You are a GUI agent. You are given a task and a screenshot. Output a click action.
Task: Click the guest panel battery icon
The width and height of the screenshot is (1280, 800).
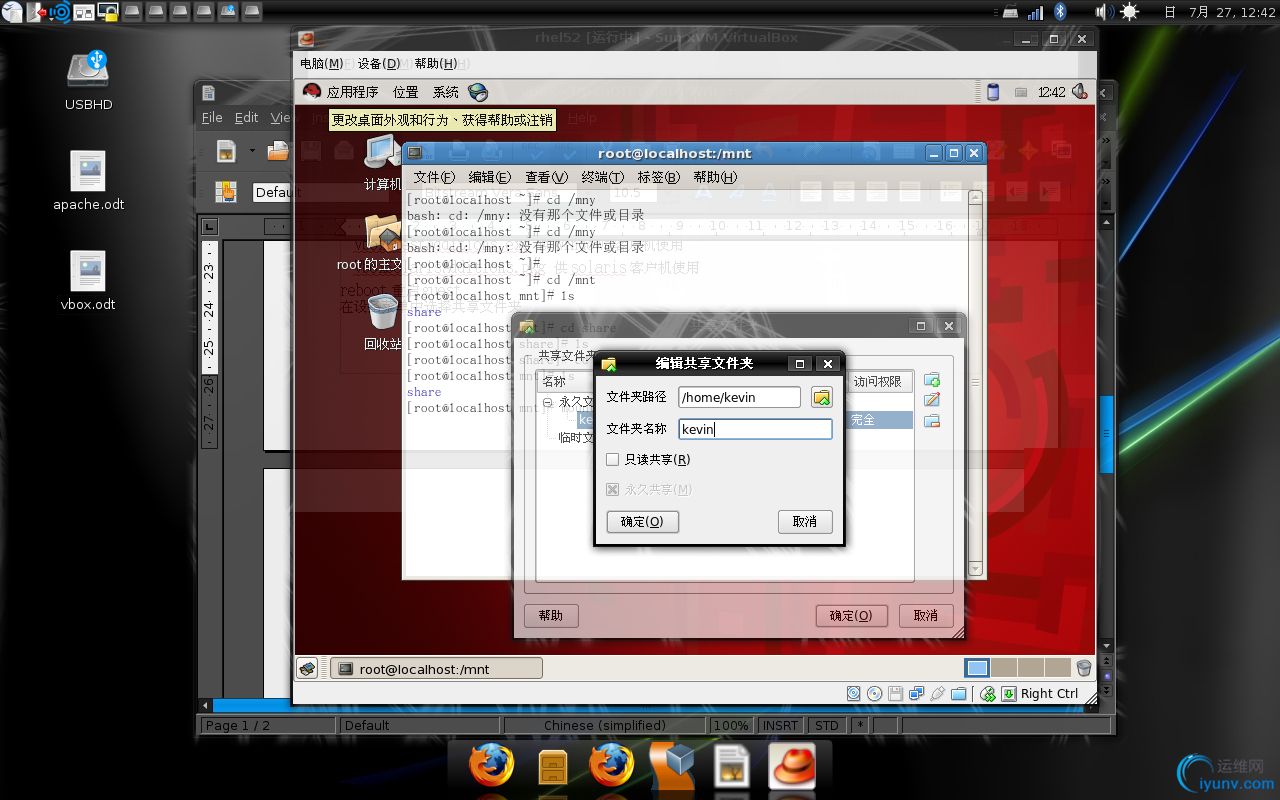pyautogui.click(x=993, y=92)
